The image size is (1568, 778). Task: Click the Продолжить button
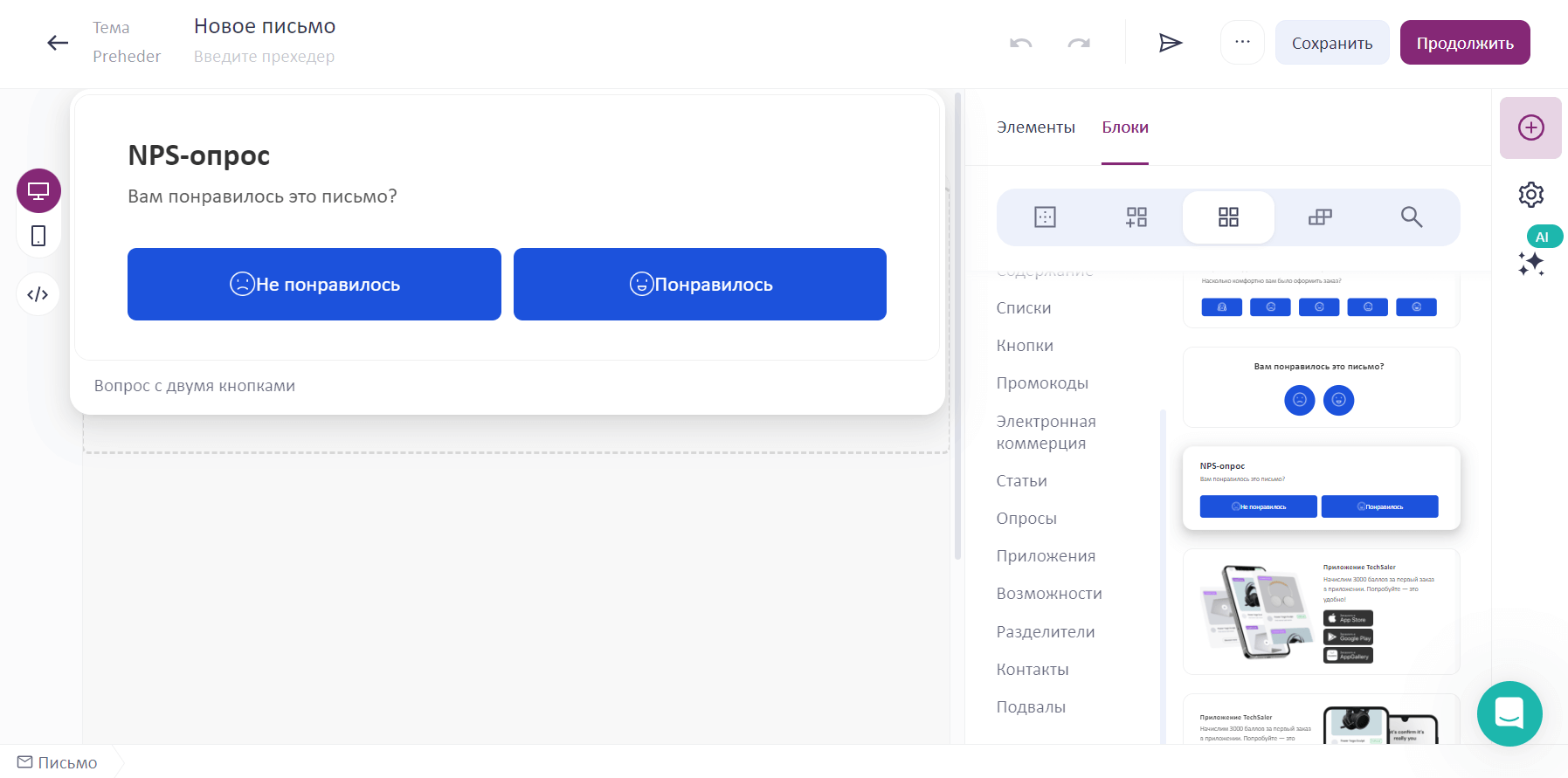[1465, 43]
